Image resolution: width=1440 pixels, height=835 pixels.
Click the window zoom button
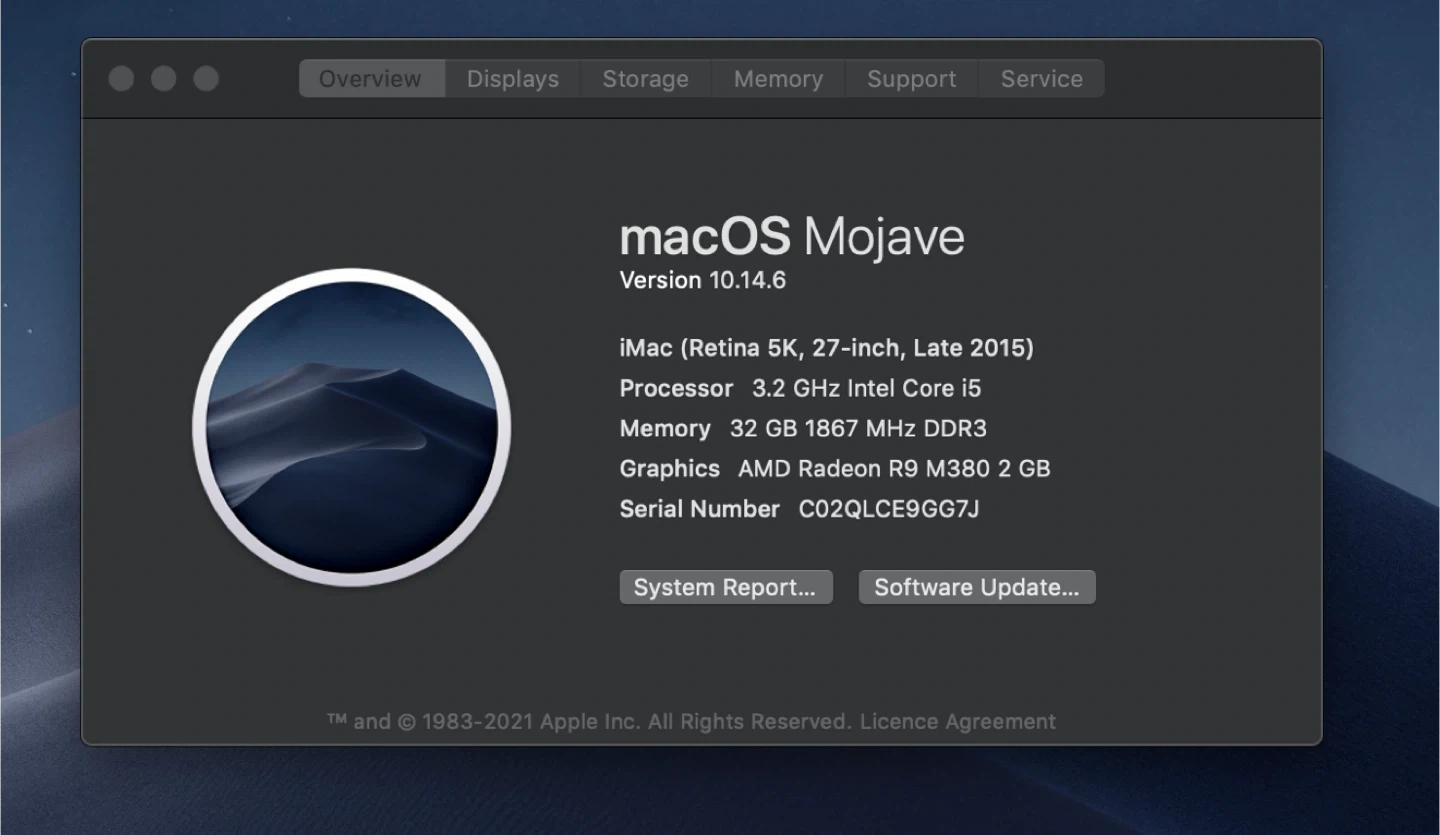(206, 79)
